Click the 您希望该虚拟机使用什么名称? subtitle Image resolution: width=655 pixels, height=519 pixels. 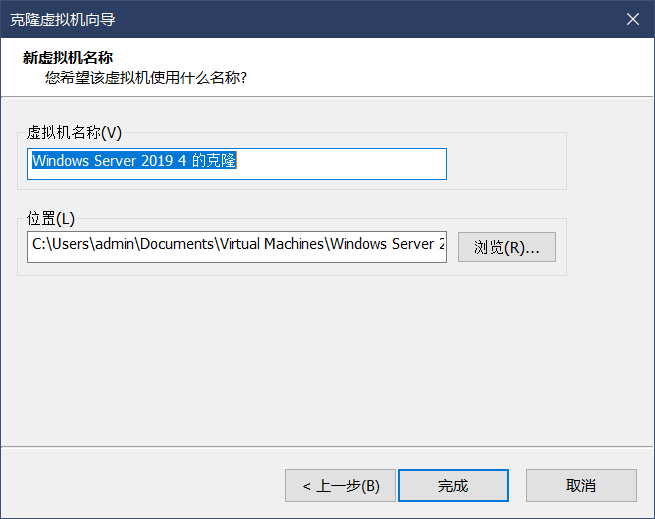coord(146,78)
